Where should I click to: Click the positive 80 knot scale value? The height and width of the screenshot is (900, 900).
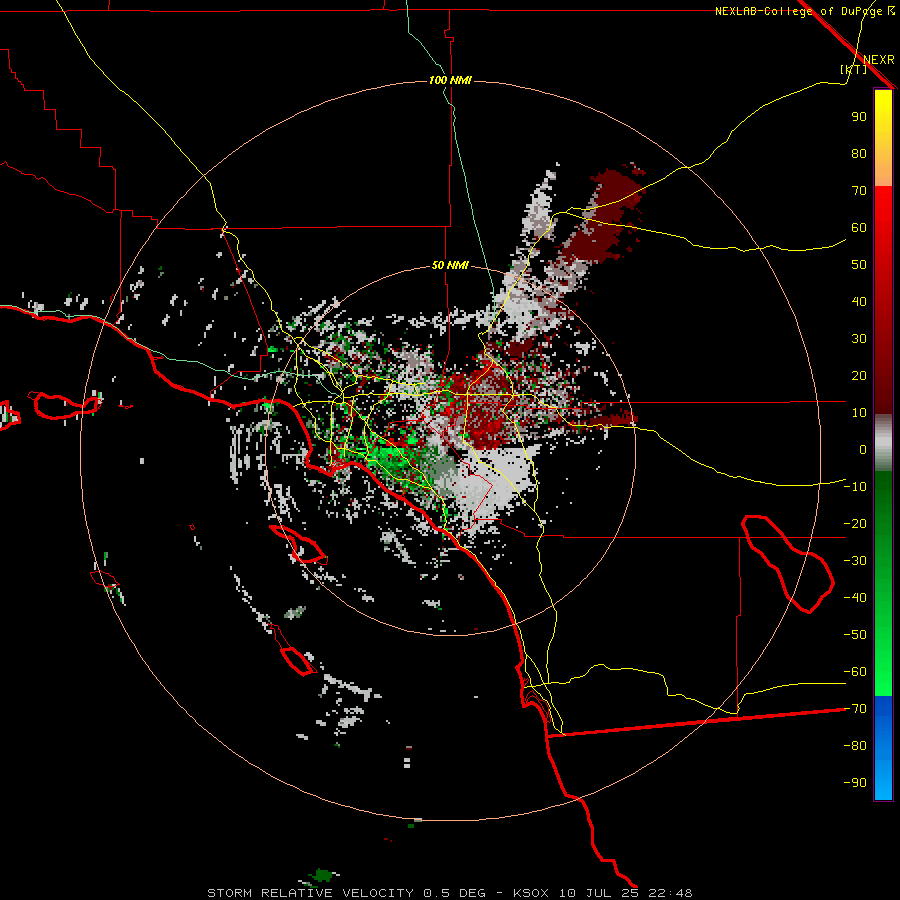pyautogui.click(x=859, y=153)
